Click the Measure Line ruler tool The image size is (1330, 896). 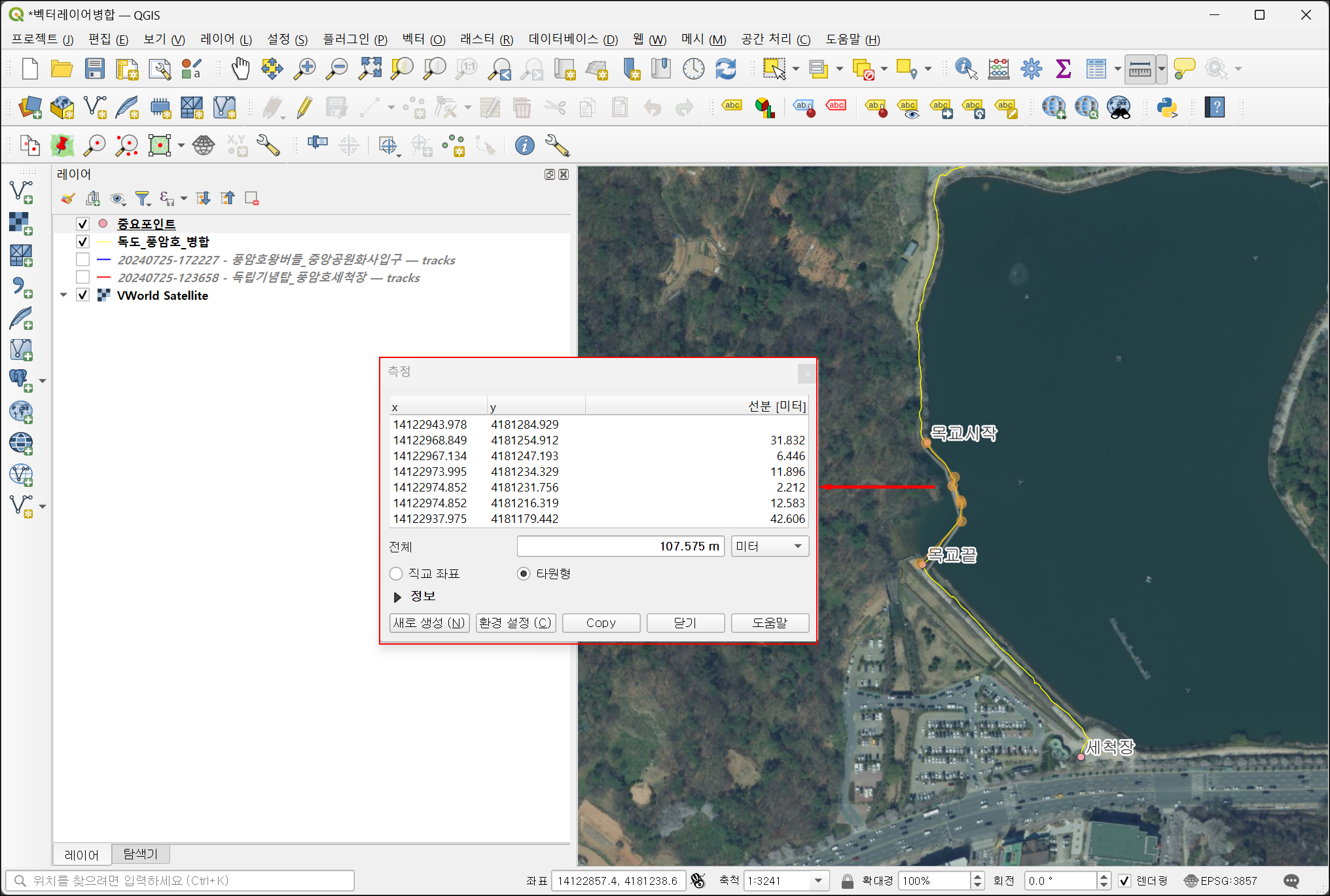coord(1140,69)
